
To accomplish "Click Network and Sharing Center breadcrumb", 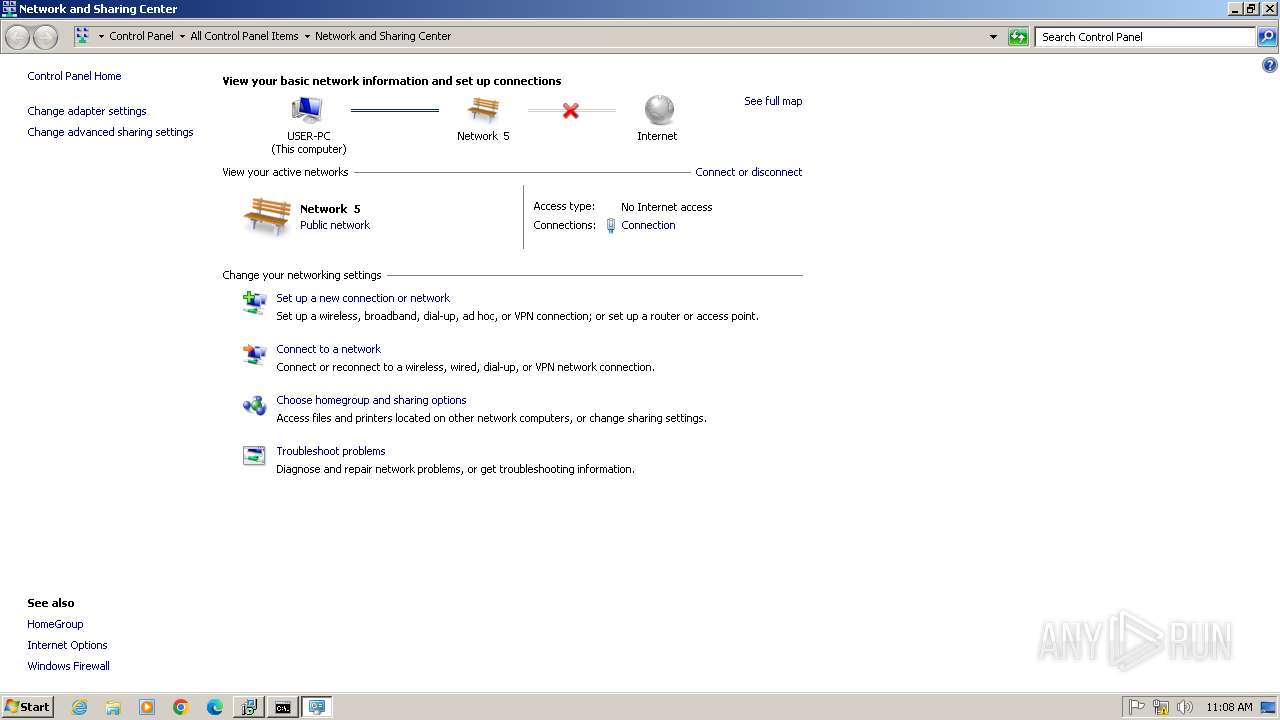I will 383,36.
